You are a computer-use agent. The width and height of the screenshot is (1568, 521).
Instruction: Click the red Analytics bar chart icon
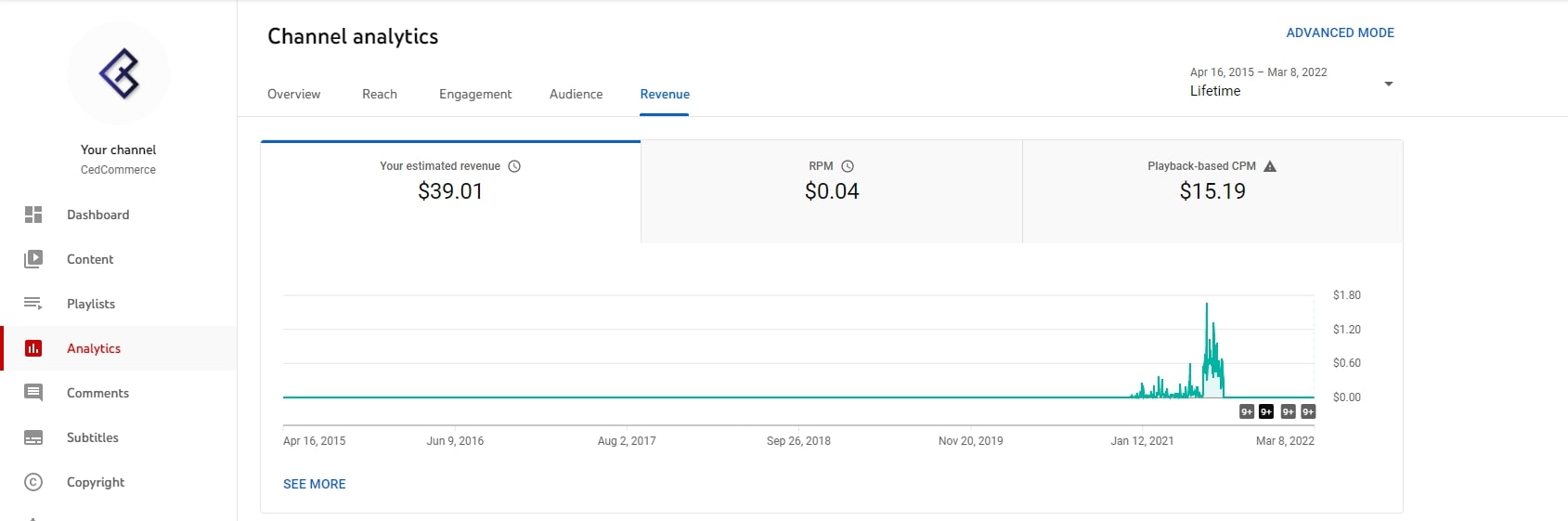pyautogui.click(x=33, y=348)
